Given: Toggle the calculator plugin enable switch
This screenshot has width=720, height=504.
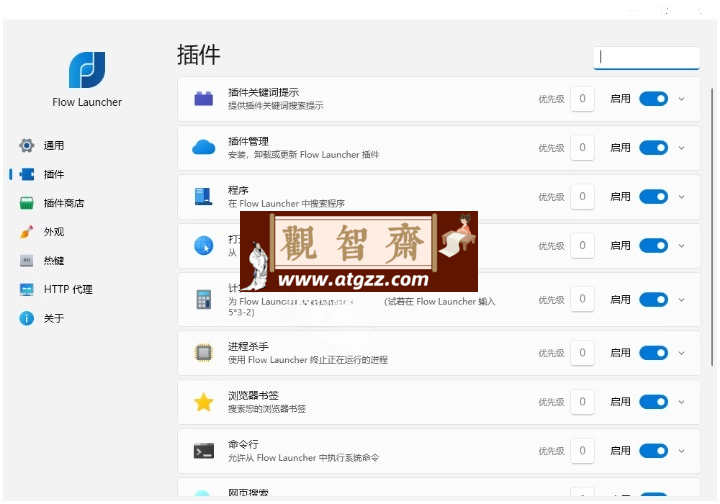Looking at the screenshot, I should (x=653, y=300).
